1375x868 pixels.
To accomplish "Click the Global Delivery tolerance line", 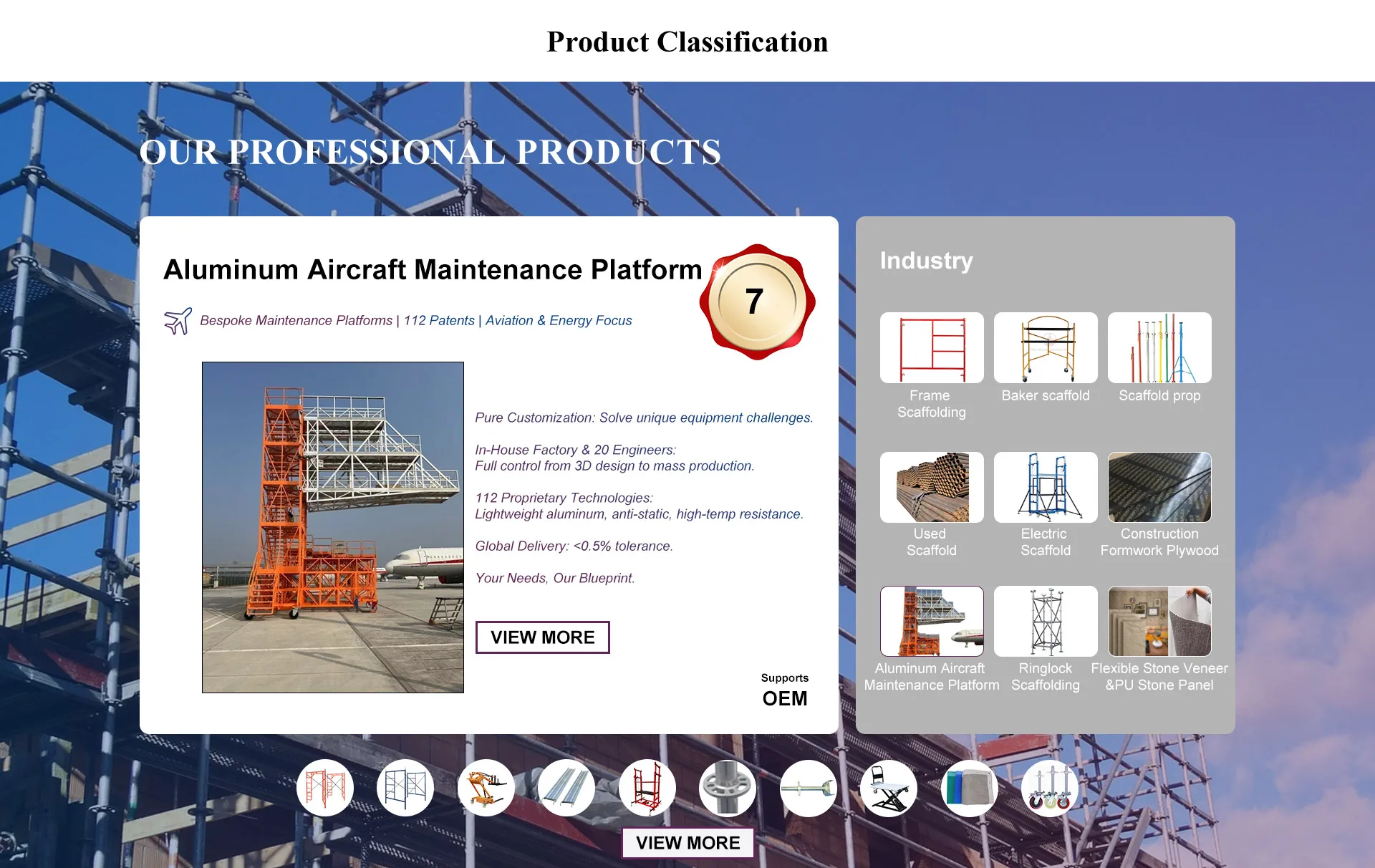I will [x=574, y=546].
